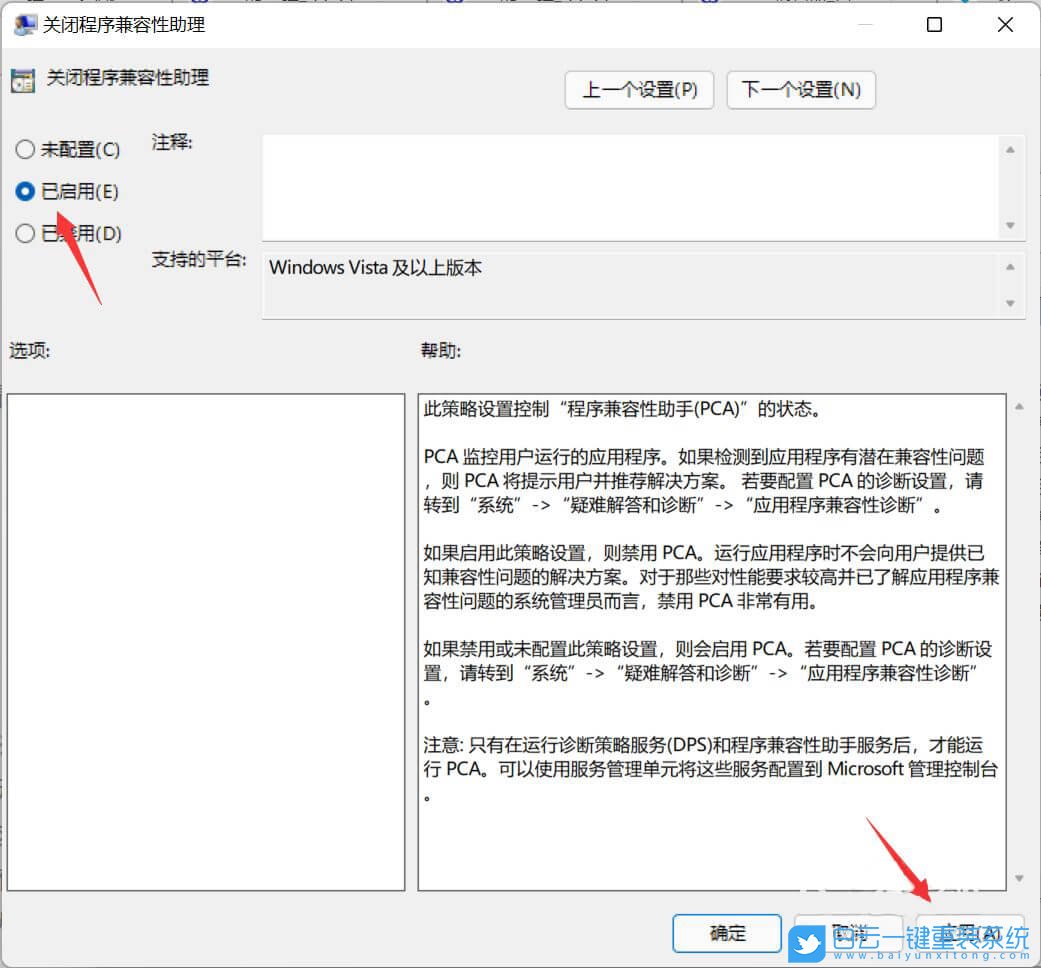Click the 帮助 panel scrollbar track

click(x=1020, y=640)
